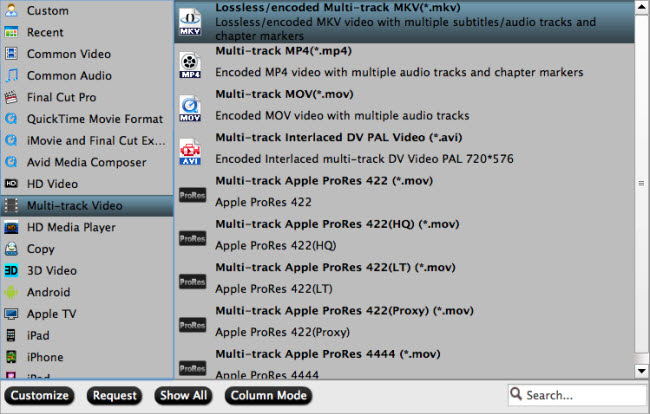This screenshot has width=650, height=414.
Task: Select Lossless/encoded Multi-track MKV(*.mkv) format
Action: click(404, 21)
